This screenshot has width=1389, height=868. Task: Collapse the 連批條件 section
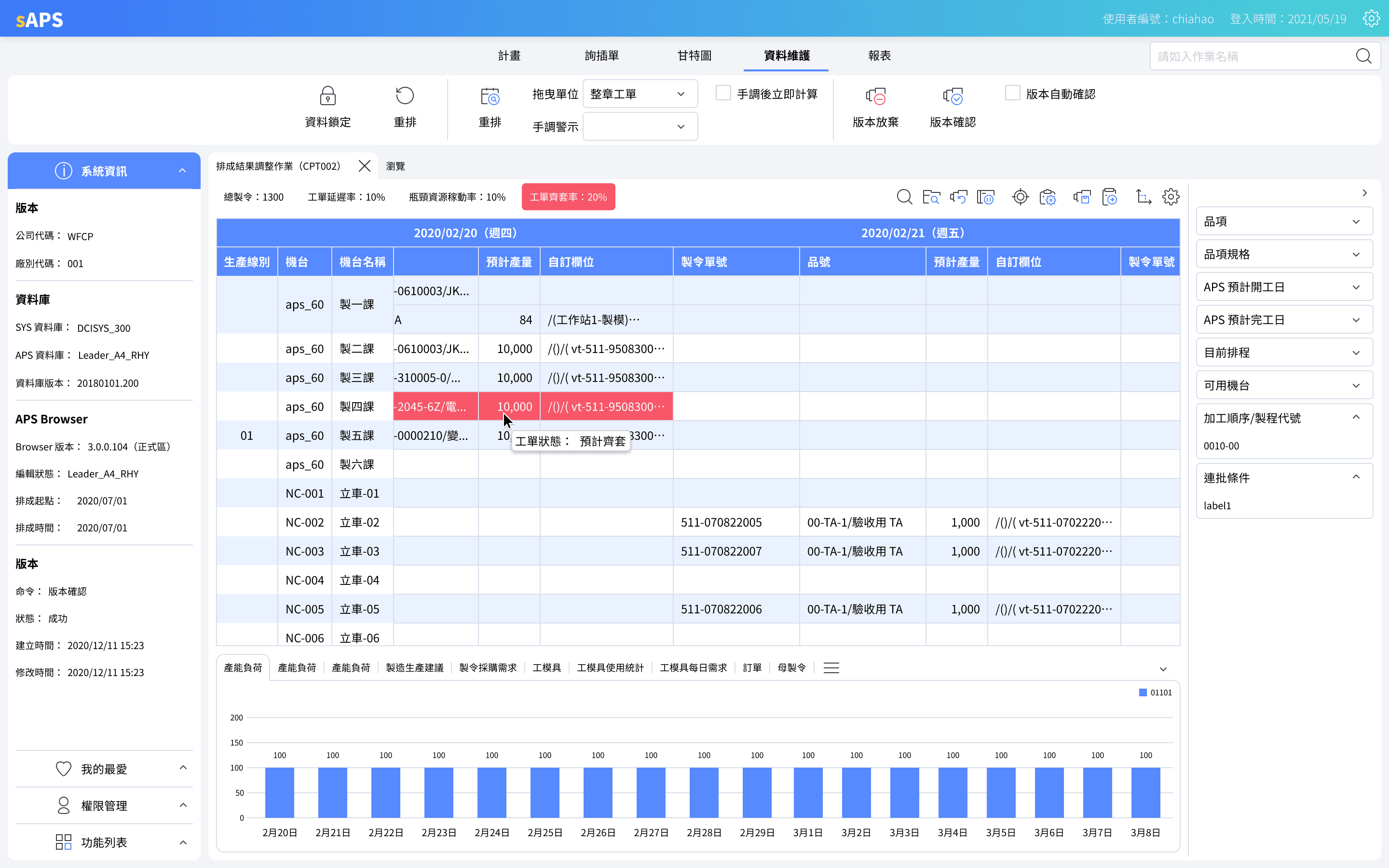(1356, 477)
